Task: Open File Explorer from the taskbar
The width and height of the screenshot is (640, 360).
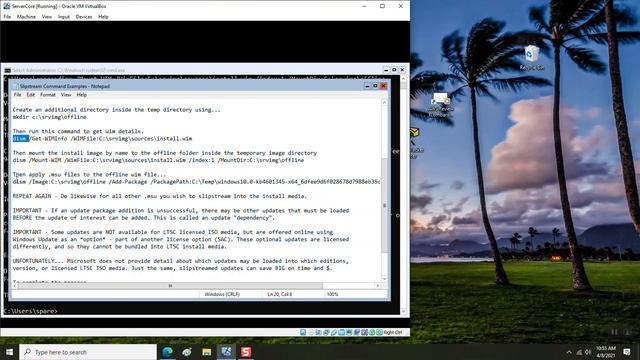Action: click(x=207, y=352)
